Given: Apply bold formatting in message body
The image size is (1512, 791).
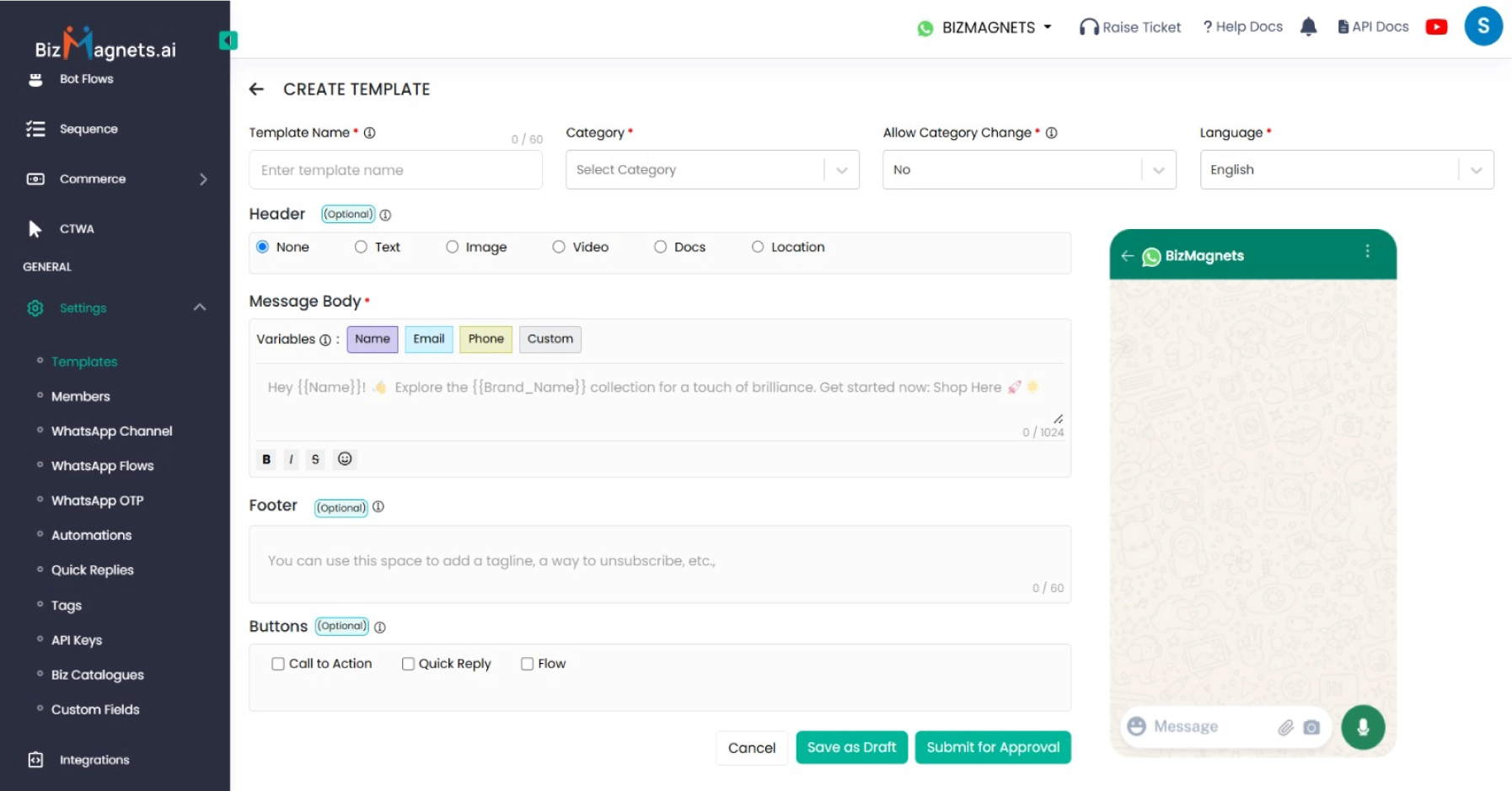Looking at the screenshot, I should pyautogui.click(x=266, y=459).
